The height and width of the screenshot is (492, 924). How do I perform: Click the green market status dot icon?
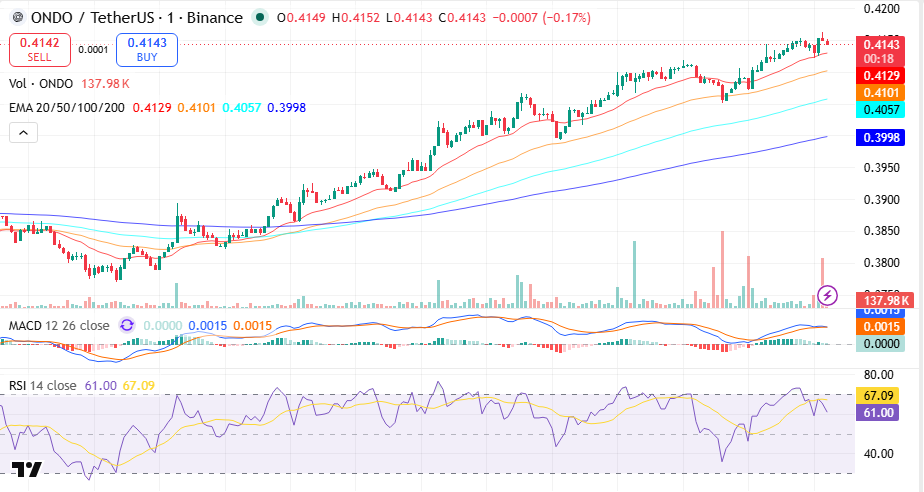260,18
